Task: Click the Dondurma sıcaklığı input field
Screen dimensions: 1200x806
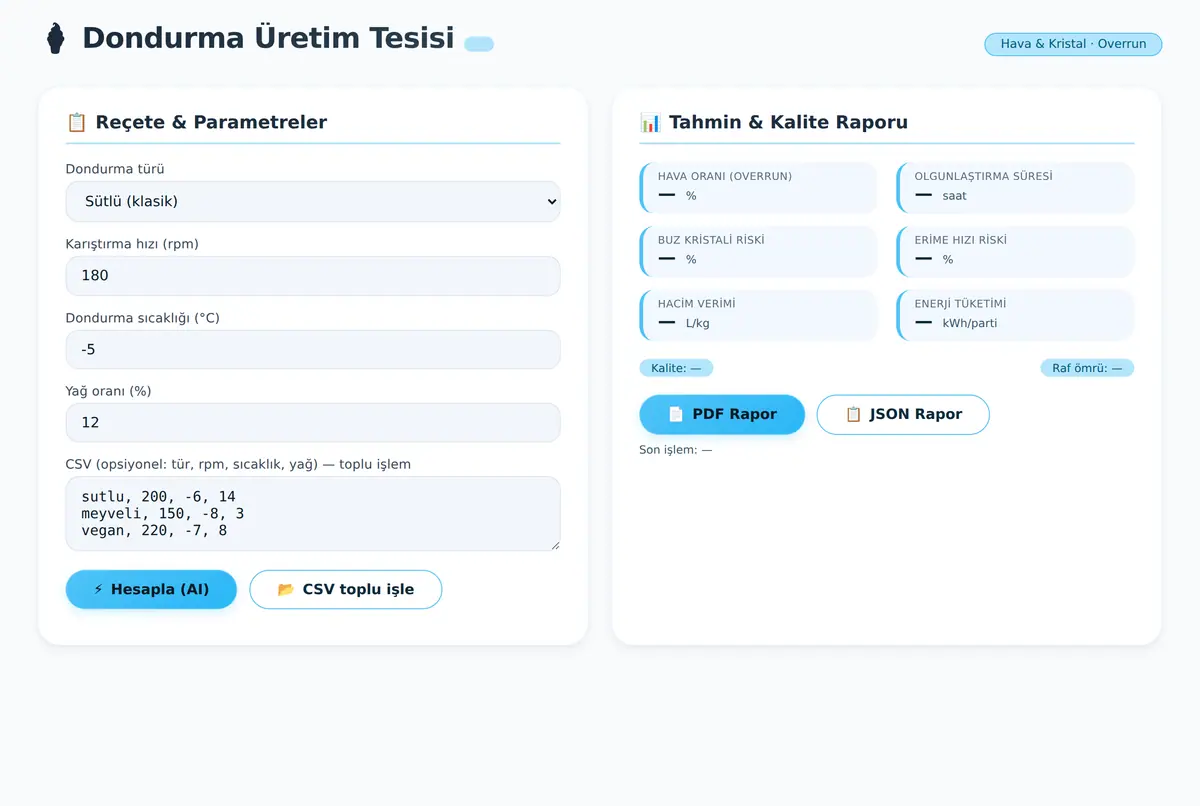Action: (x=313, y=349)
